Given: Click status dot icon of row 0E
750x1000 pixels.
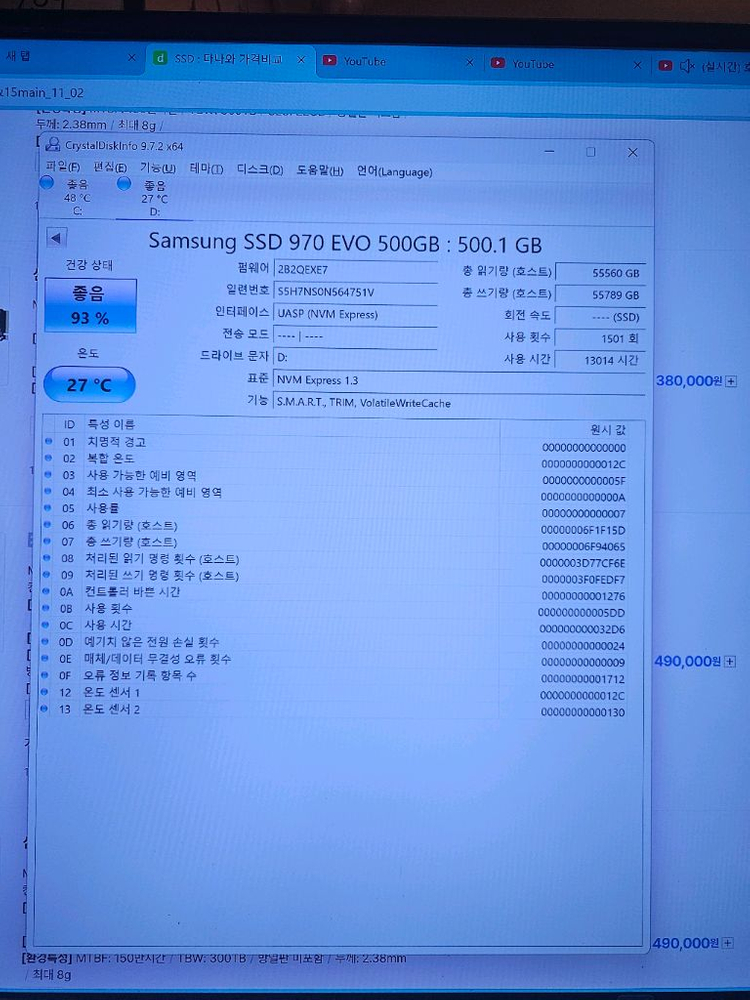Looking at the screenshot, I should click(x=45, y=658).
